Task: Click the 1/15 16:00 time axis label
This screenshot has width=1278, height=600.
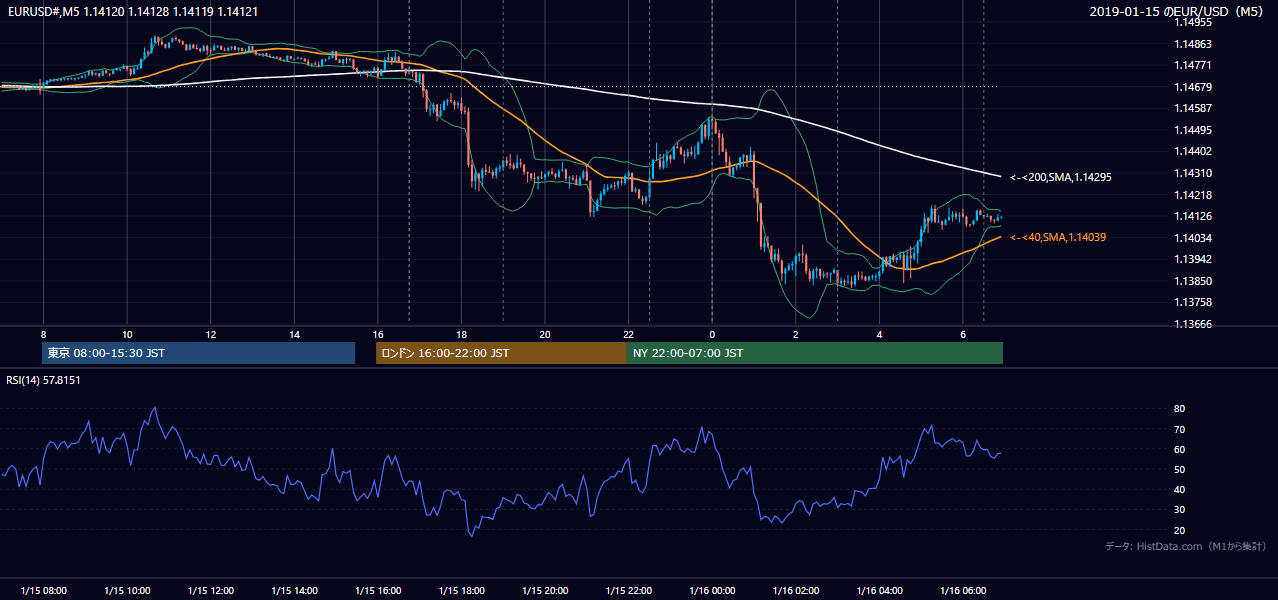Action: click(378, 591)
